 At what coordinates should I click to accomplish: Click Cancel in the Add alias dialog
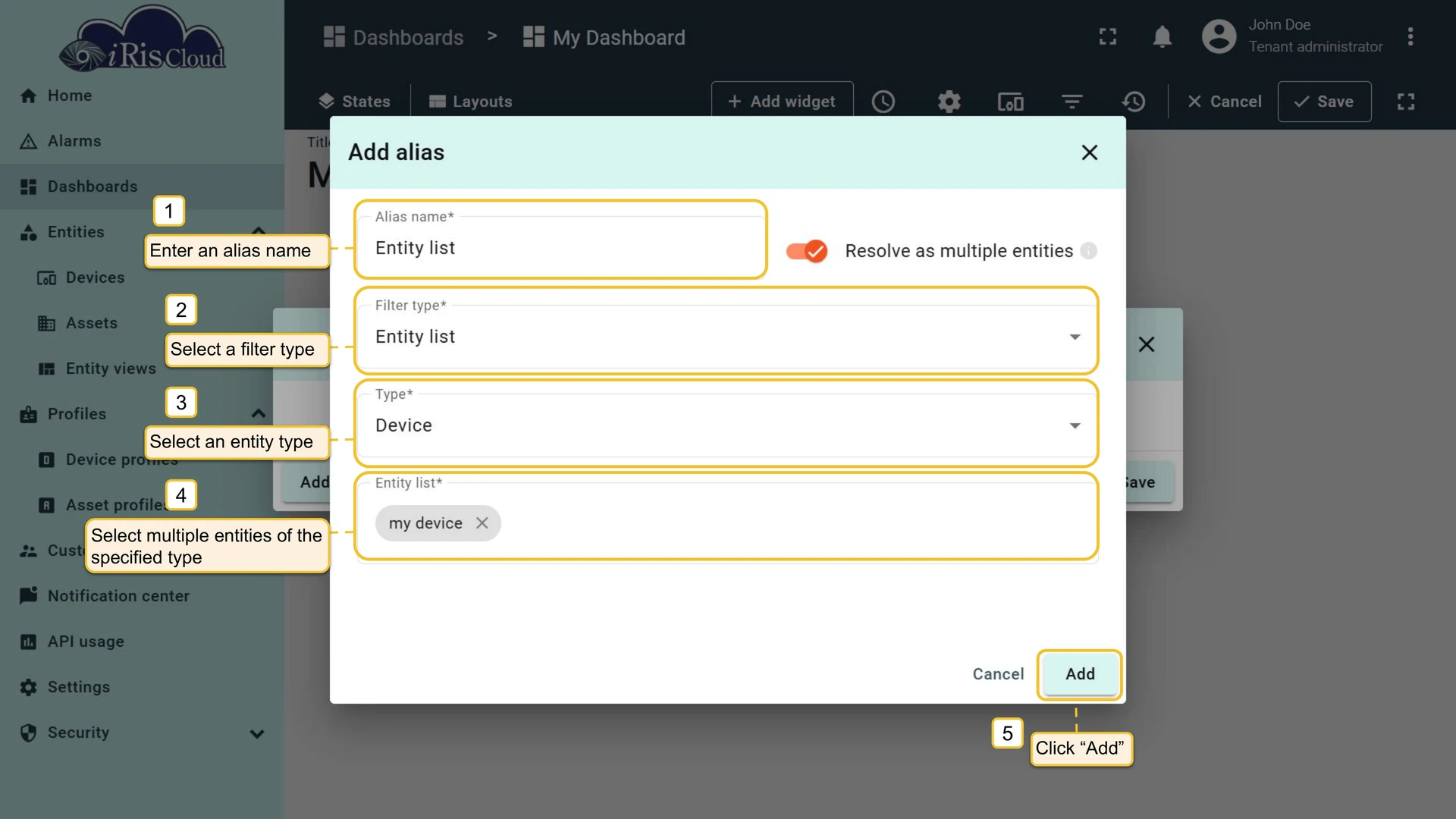click(x=998, y=674)
